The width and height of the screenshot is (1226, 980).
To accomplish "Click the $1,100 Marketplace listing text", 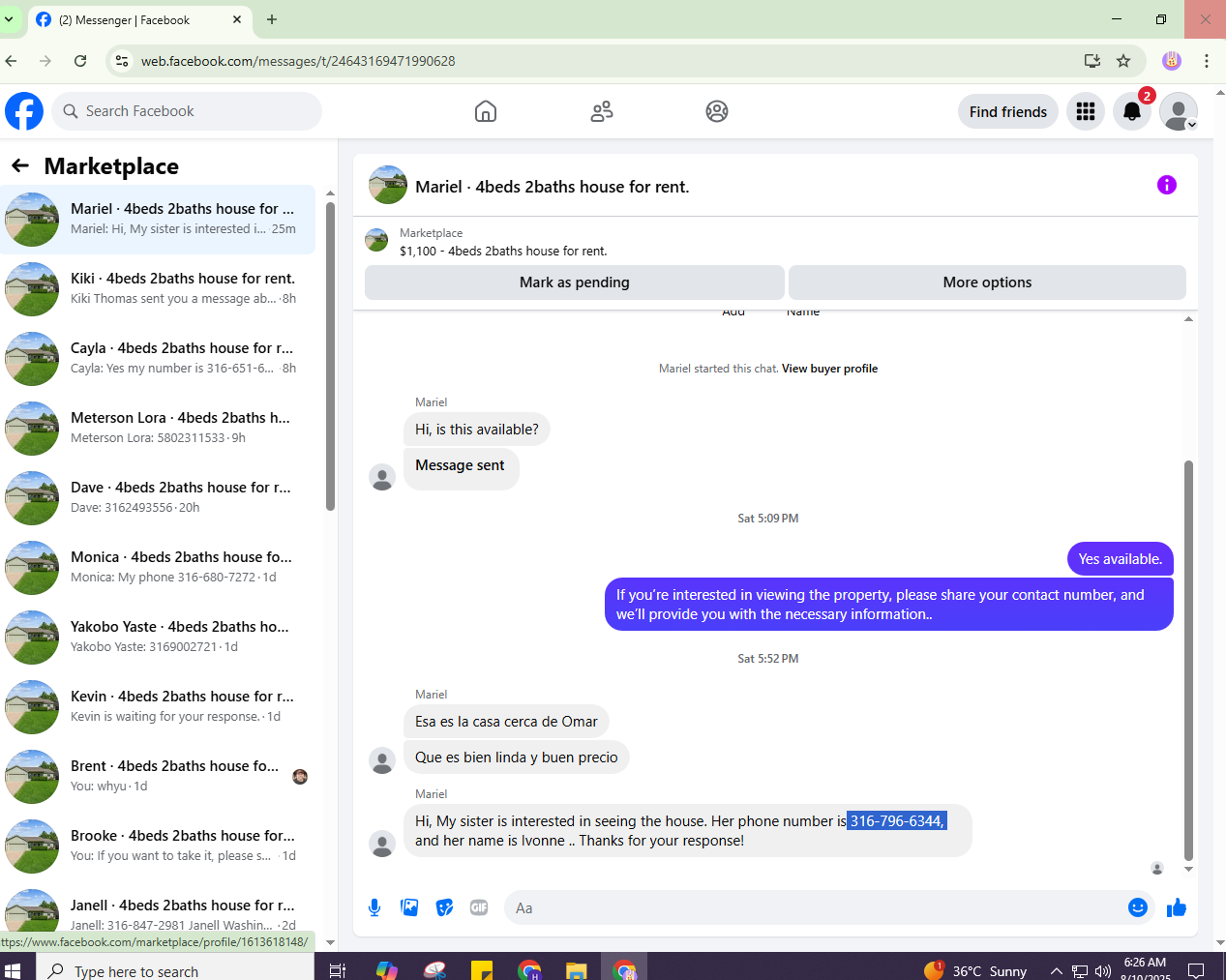I will pyautogui.click(x=503, y=252).
